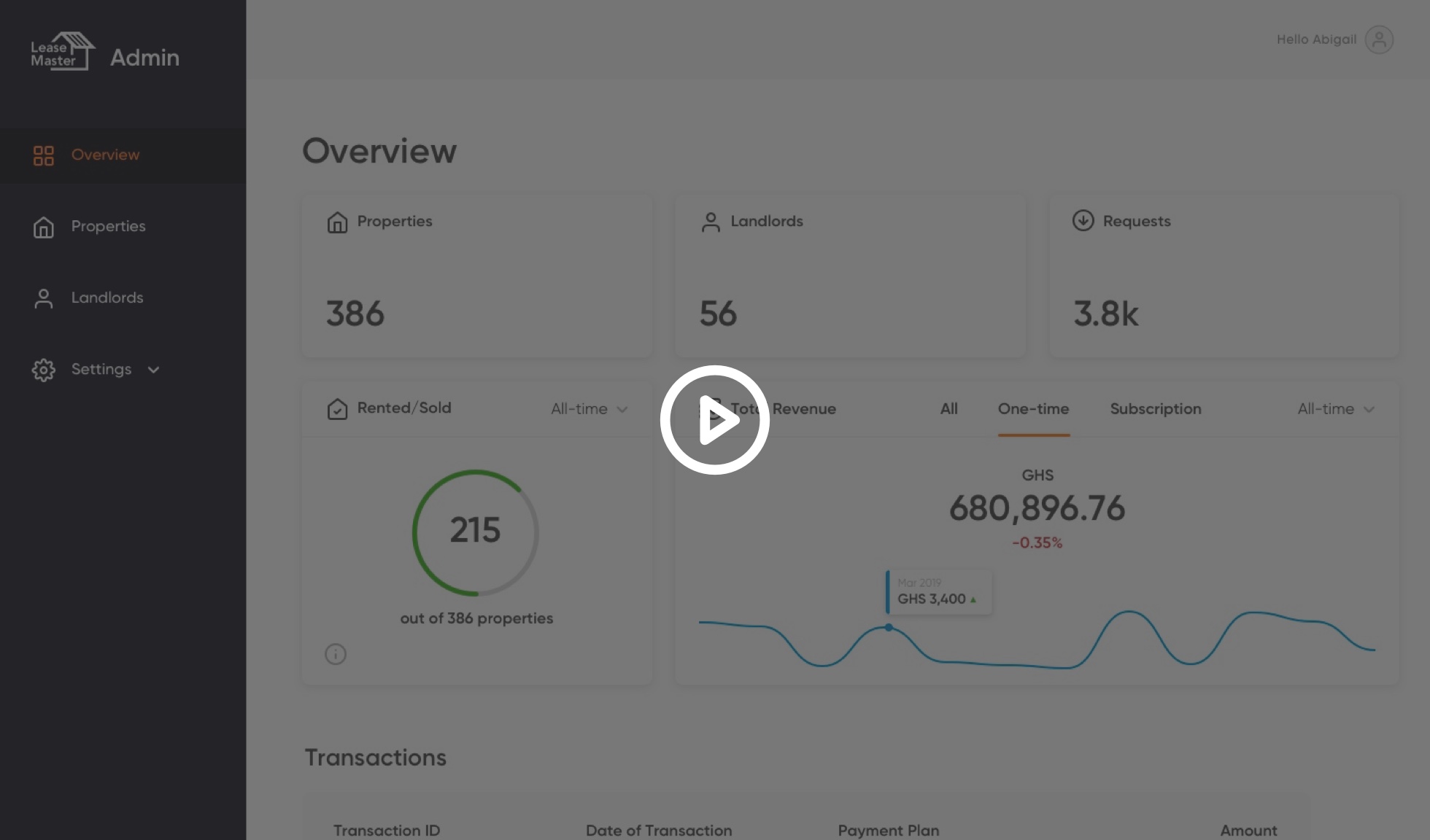Click the Properties house icon in the sidebar
The image size is (1430, 840).
tap(44, 227)
